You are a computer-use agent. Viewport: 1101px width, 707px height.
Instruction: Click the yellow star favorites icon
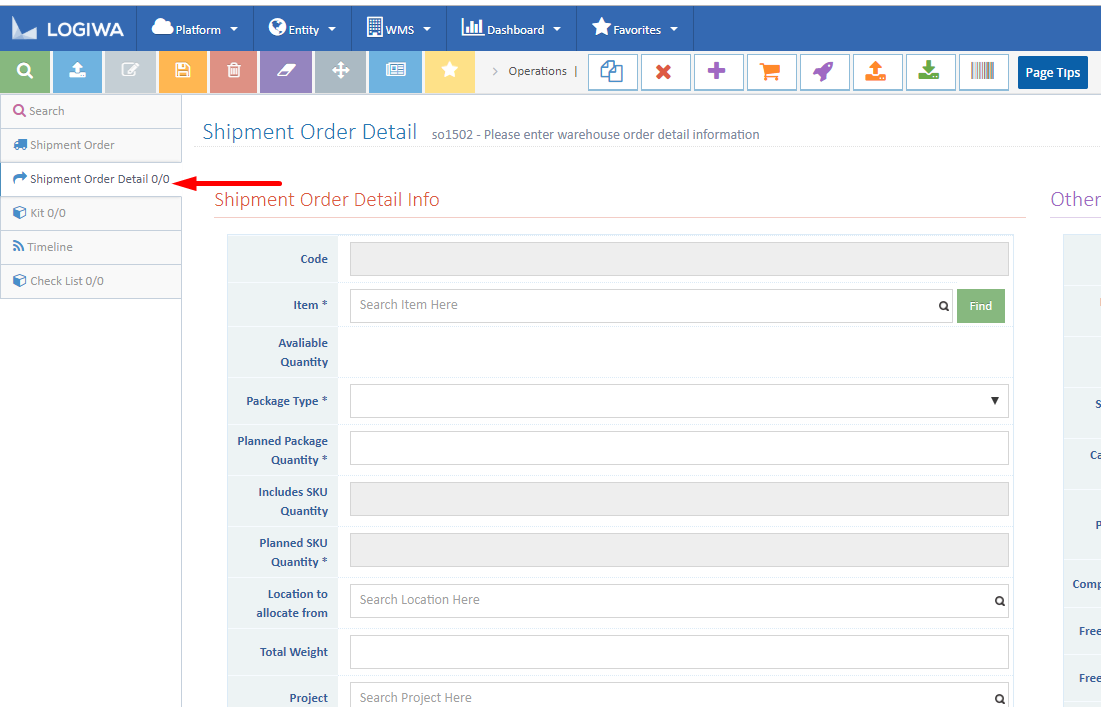click(x=448, y=72)
